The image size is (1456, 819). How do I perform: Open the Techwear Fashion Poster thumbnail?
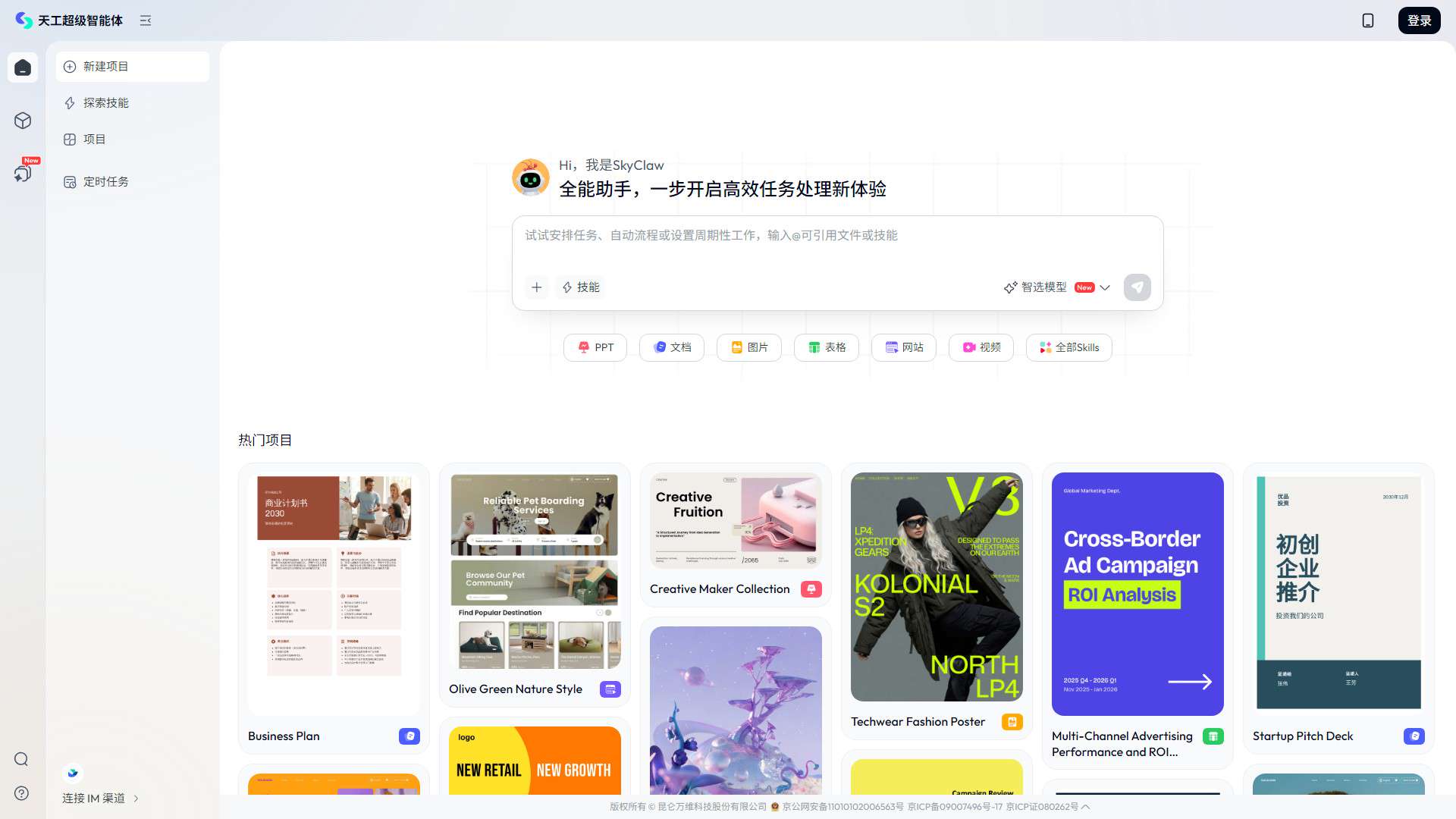937,587
